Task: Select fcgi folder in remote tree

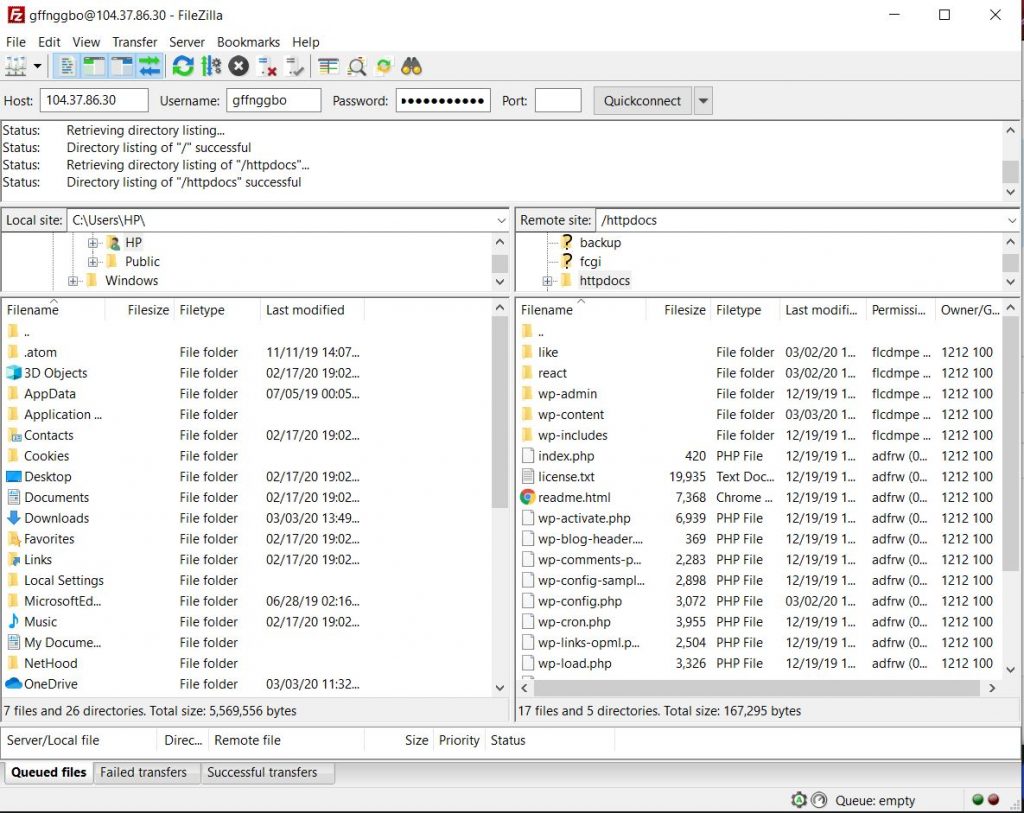Action: tap(590, 261)
